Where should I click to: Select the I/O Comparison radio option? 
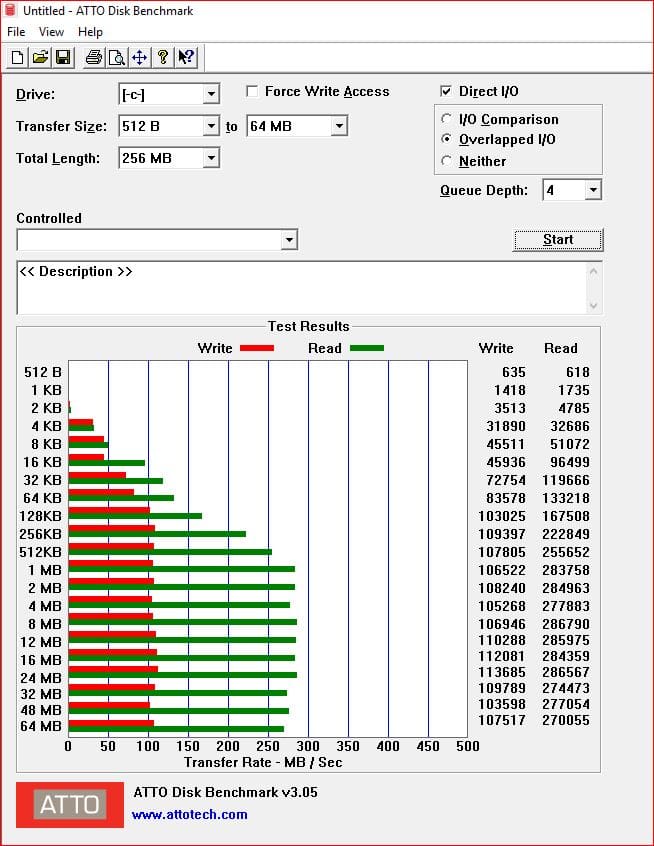coord(446,118)
